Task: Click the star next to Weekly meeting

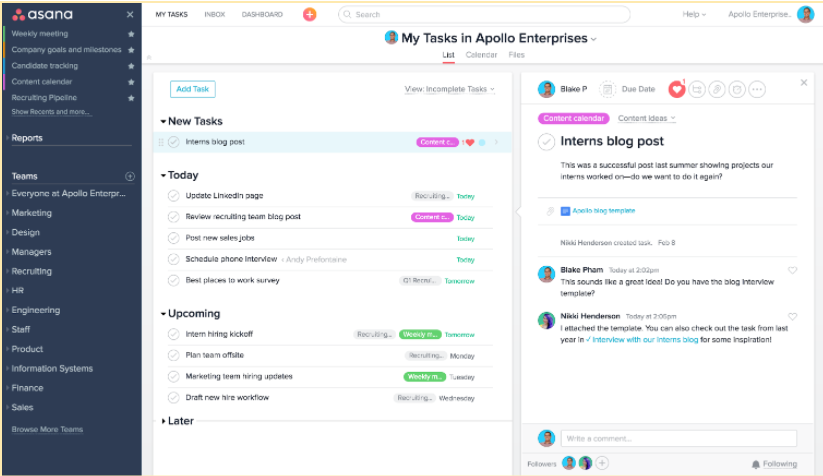Action: pyautogui.click(x=131, y=34)
